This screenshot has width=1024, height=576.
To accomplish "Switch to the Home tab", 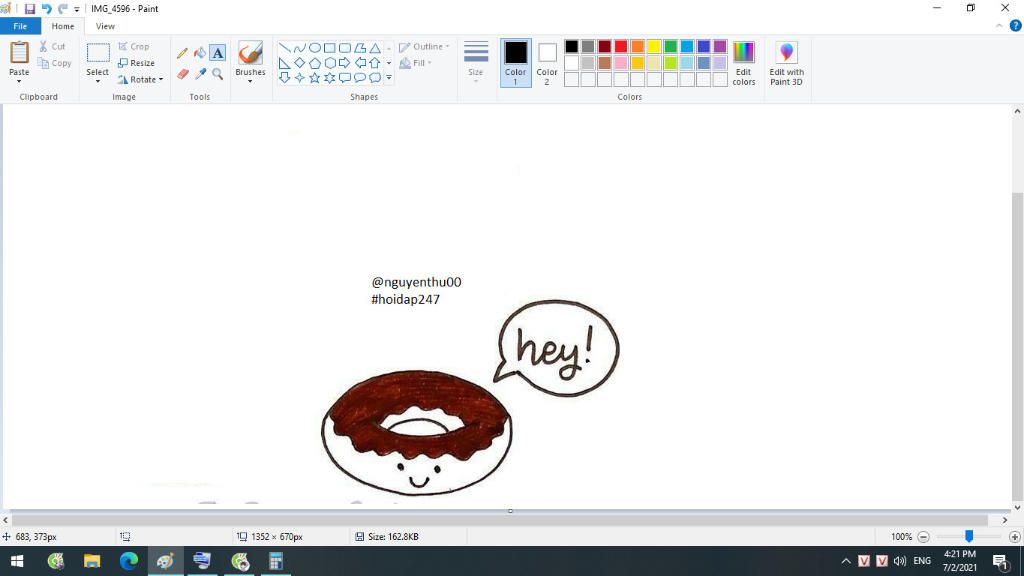I will tap(63, 26).
